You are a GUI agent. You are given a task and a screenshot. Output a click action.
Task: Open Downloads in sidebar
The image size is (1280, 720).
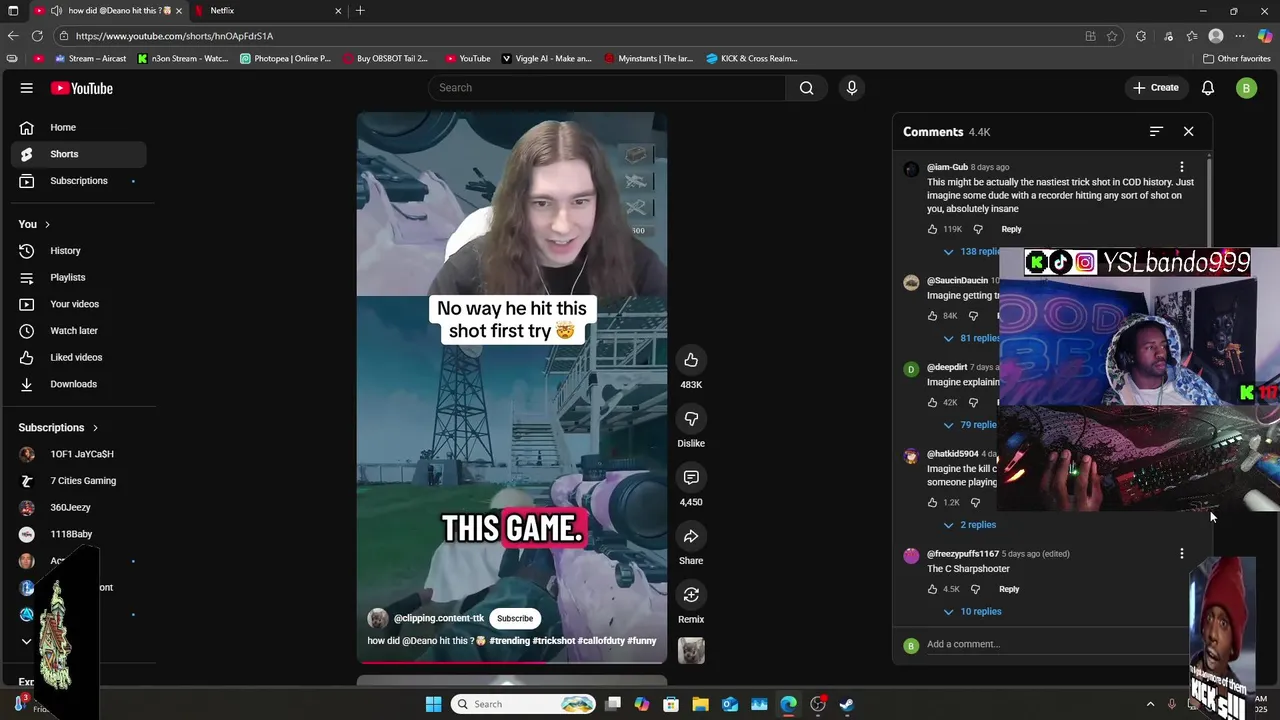78,384
